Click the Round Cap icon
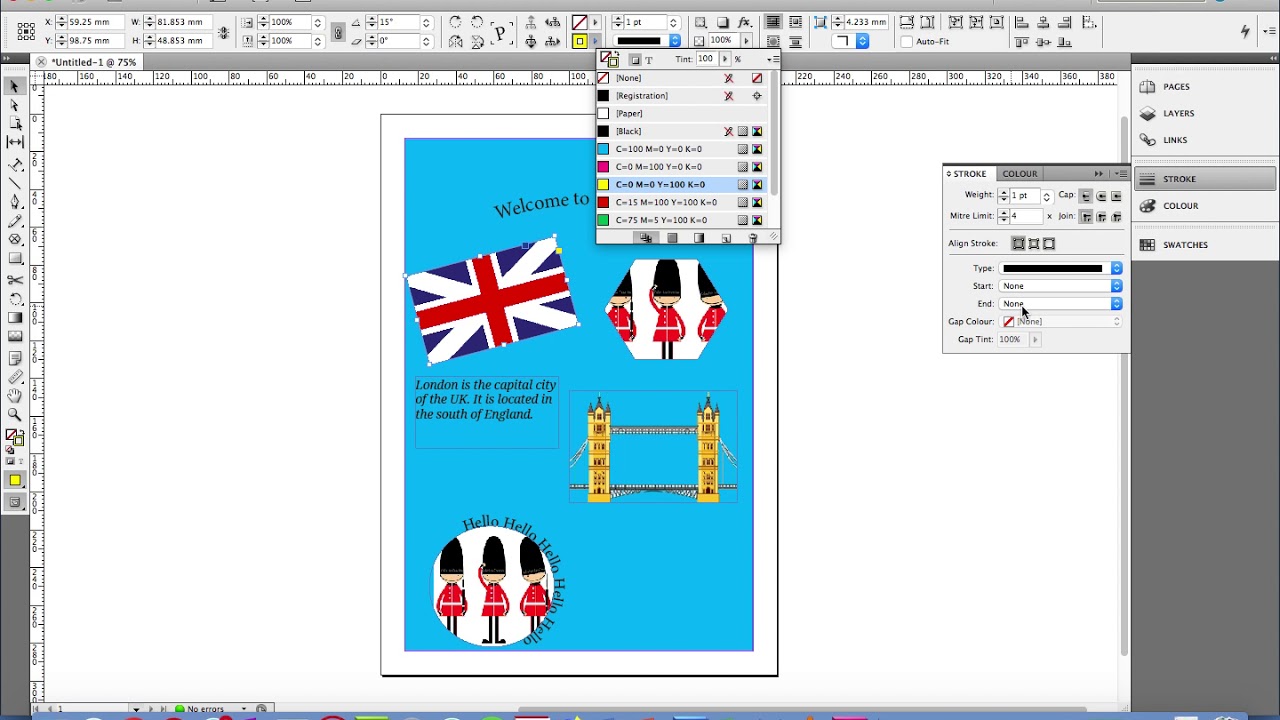The height and width of the screenshot is (720, 1280). [1101, 196]
